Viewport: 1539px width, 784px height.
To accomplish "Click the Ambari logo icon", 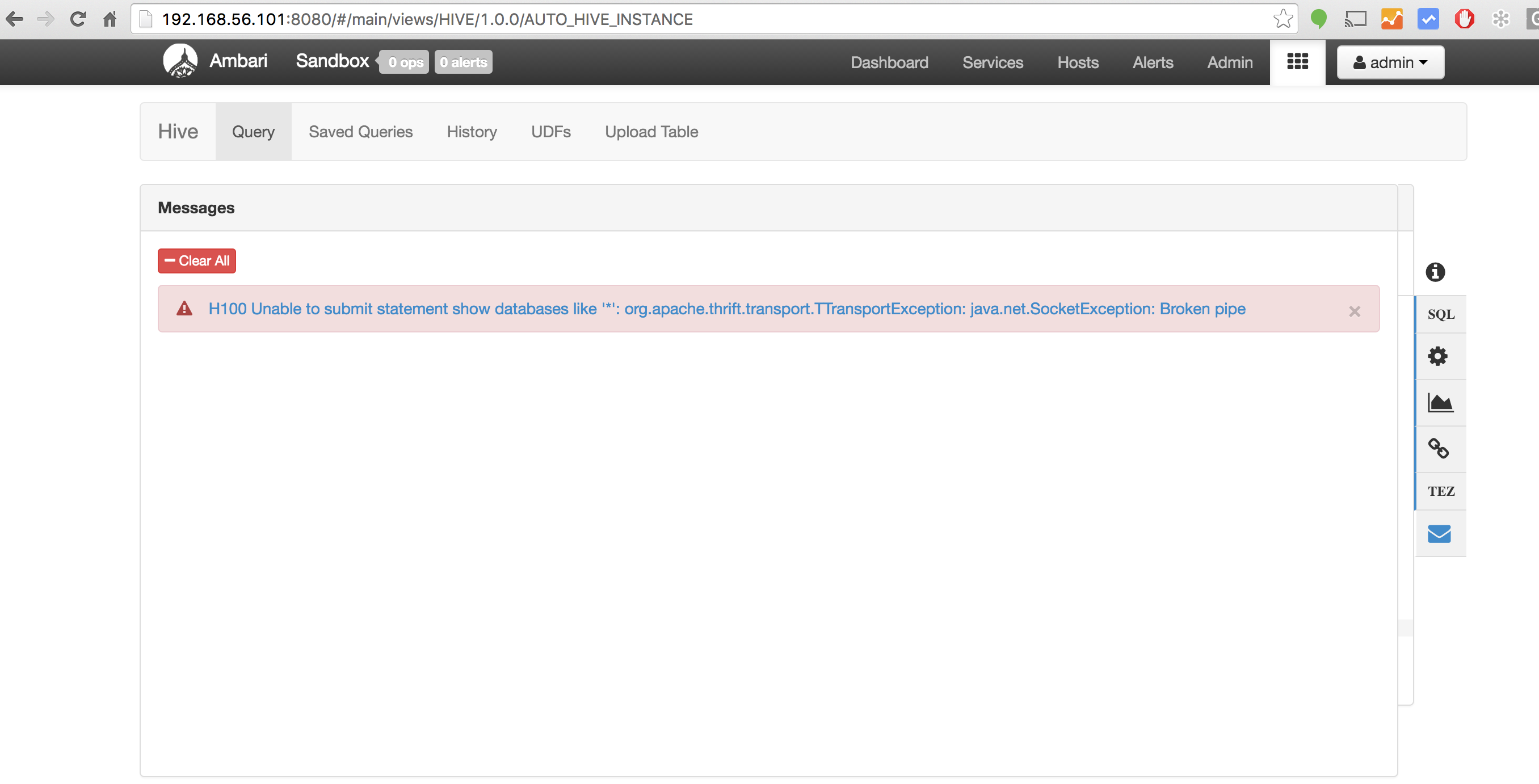I will point(180,60).
